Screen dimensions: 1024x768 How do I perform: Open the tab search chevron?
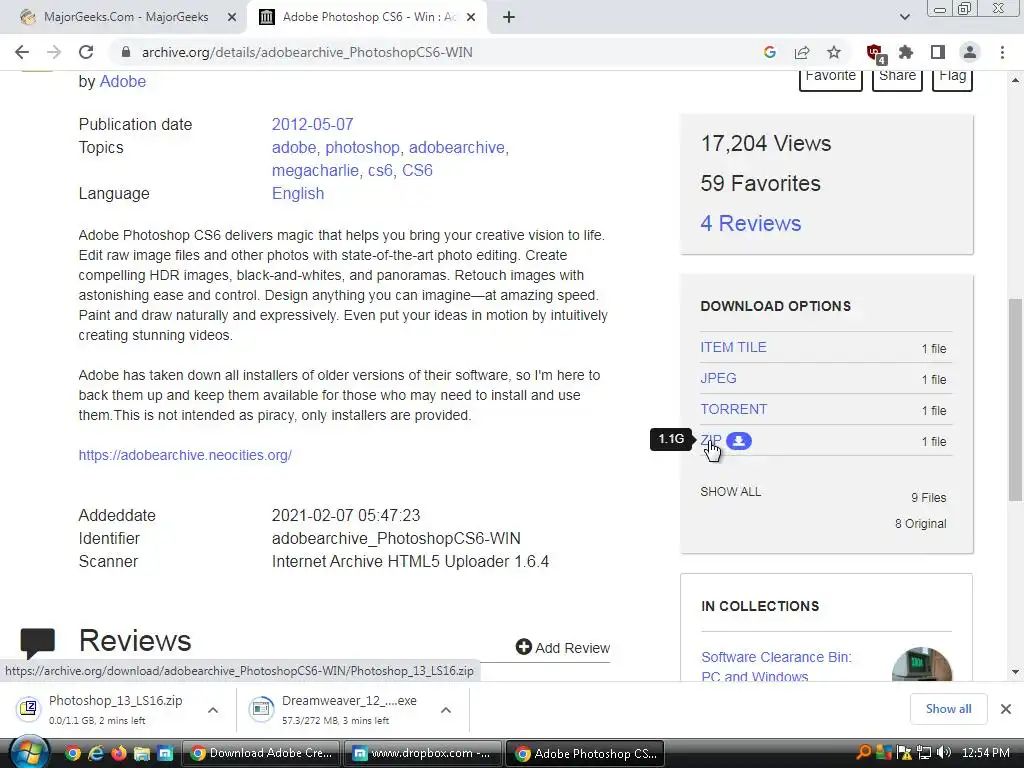click(x=904, y=17)
